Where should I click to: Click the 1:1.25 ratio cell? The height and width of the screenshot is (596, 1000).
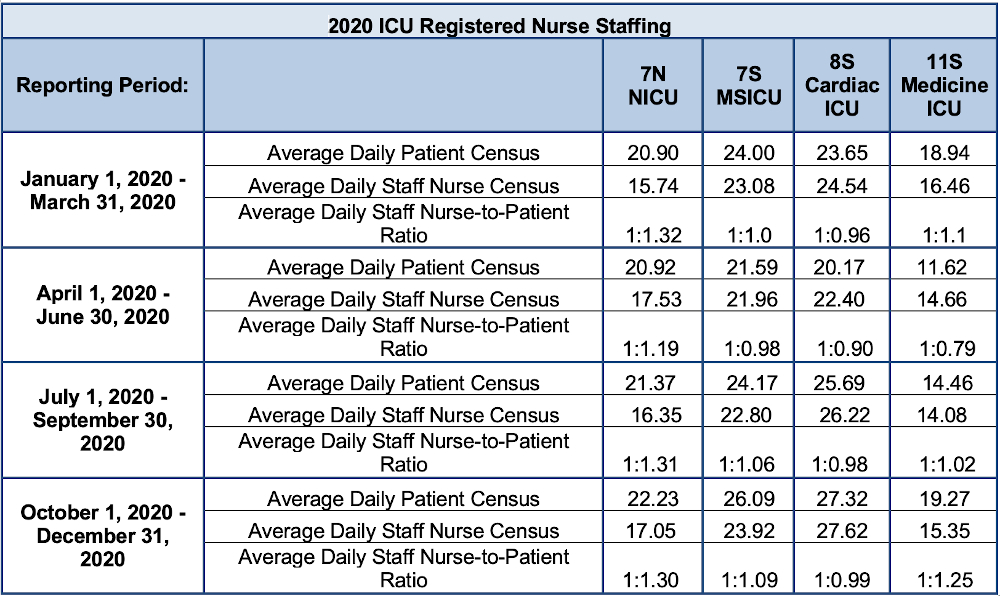click(x=943, y=580)
